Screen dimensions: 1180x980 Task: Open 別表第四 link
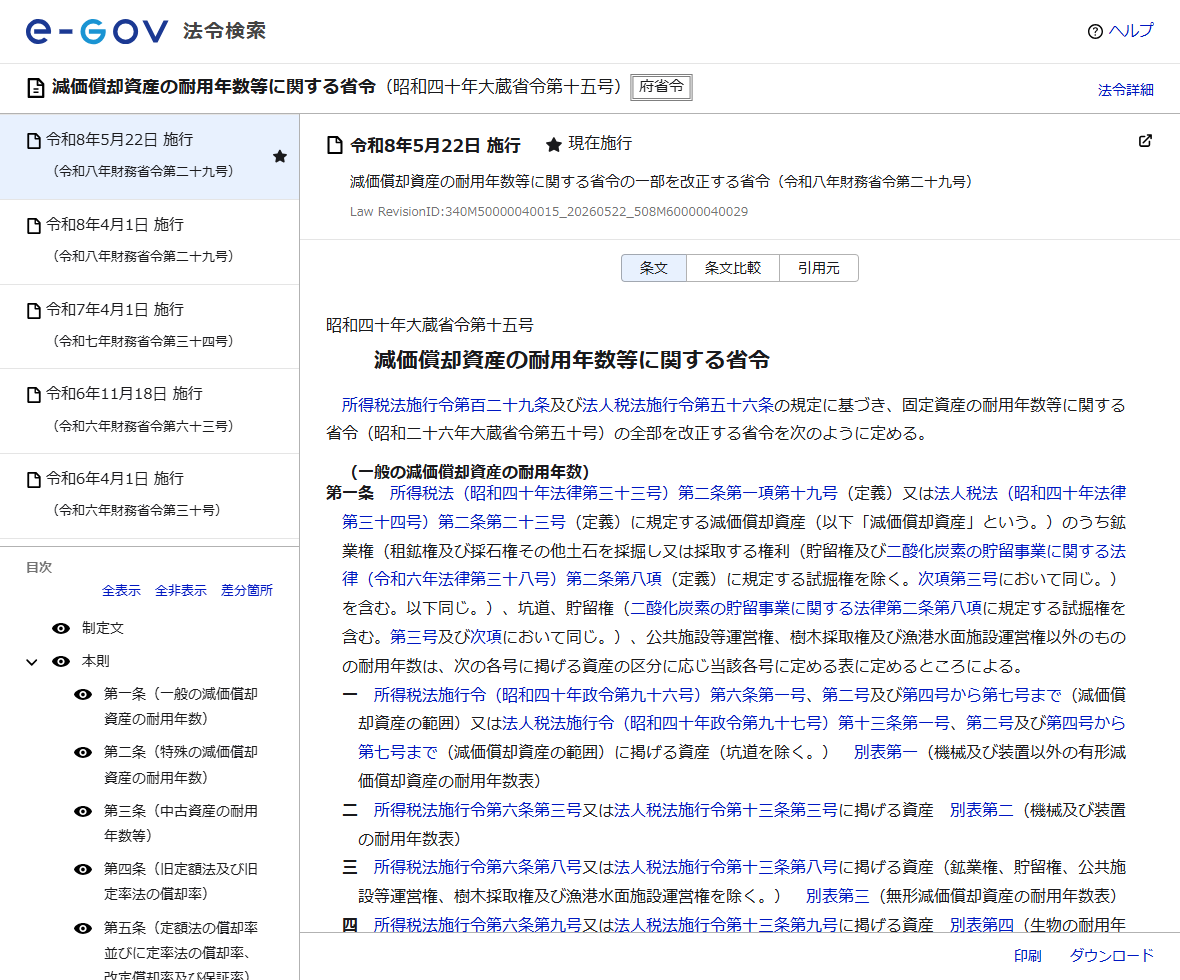pyautogui.click(x=981, y=925)
